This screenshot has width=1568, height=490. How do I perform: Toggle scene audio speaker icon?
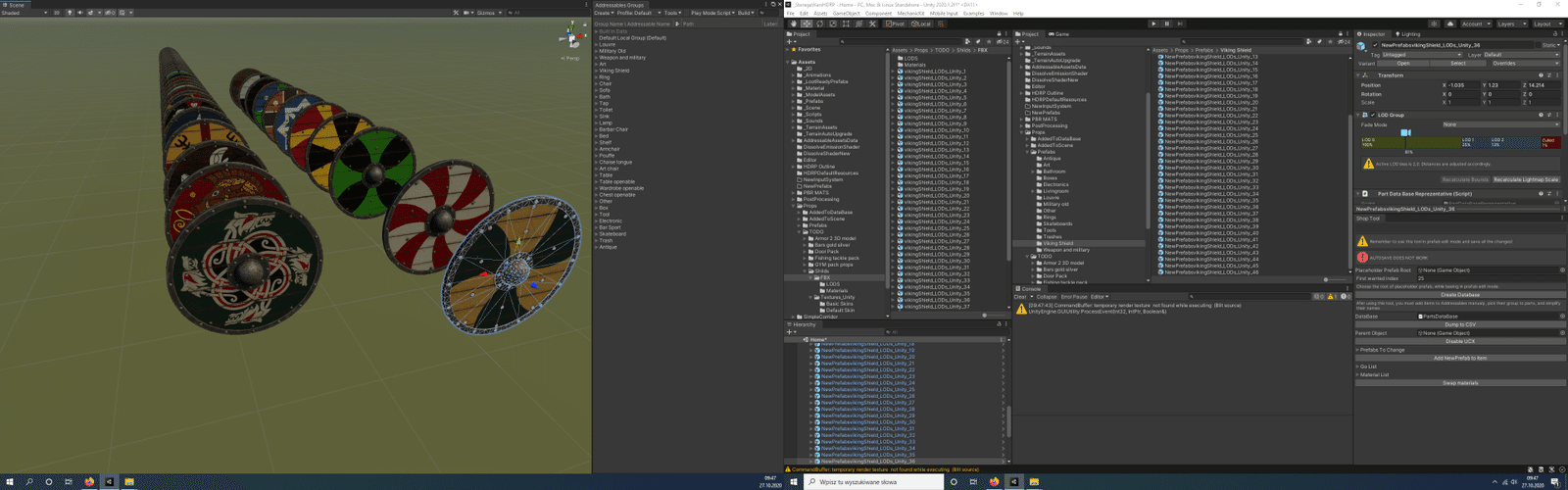(80, 13)
